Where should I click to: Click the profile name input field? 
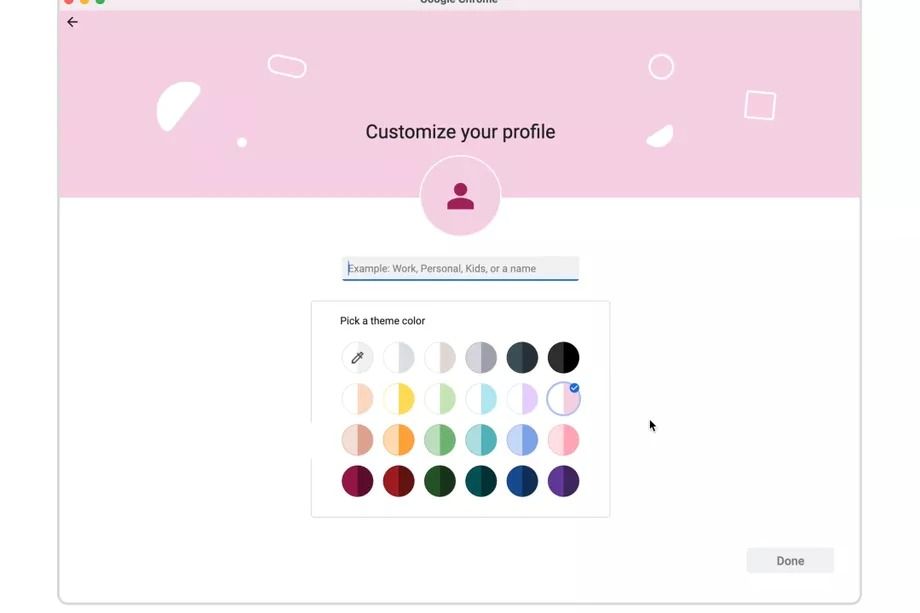click(460, 268)
